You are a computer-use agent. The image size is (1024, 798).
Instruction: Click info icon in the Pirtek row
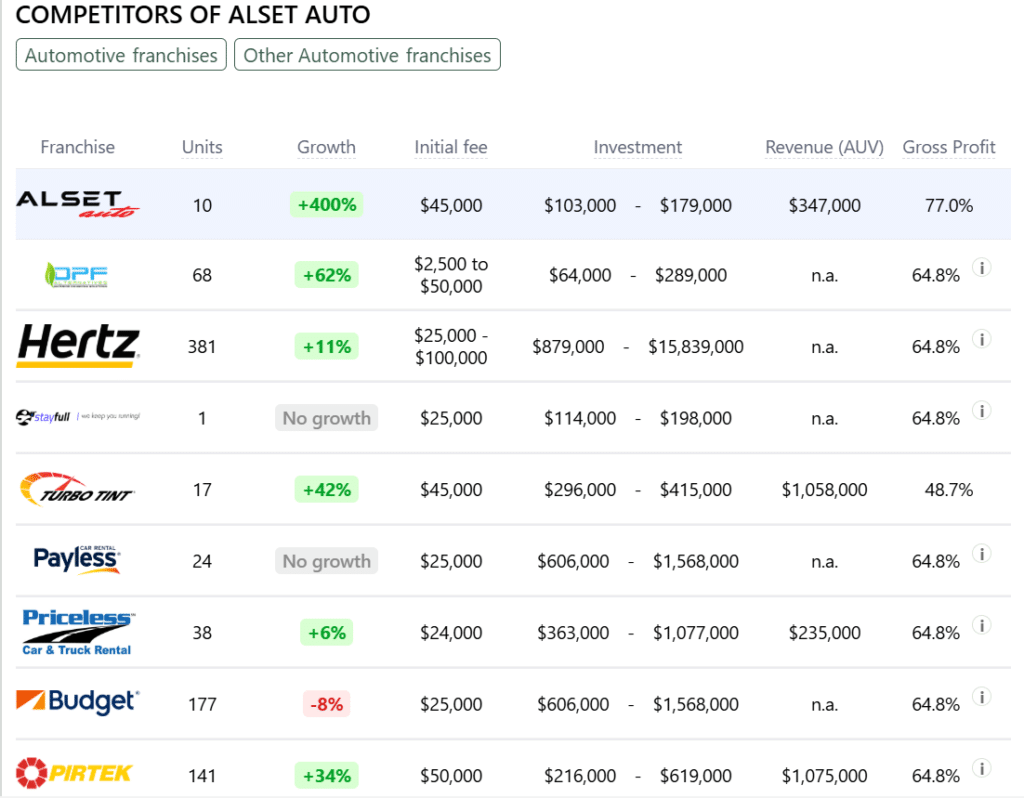pos(982,768)
